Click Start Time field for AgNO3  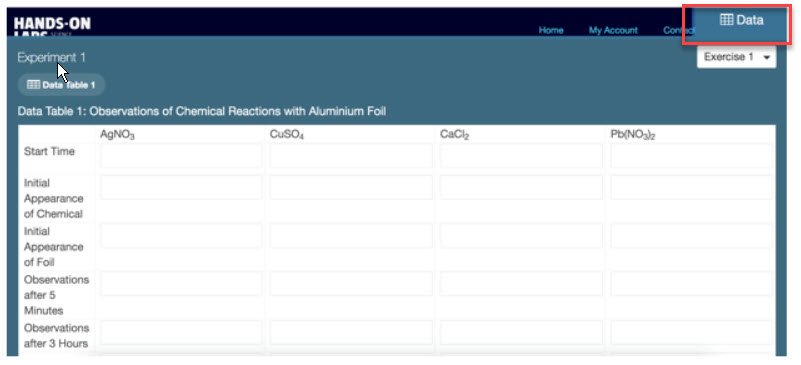point(181,156)
